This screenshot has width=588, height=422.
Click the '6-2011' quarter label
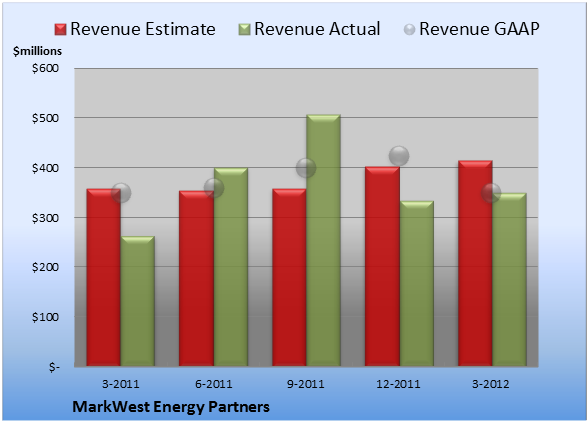[213, 384]
